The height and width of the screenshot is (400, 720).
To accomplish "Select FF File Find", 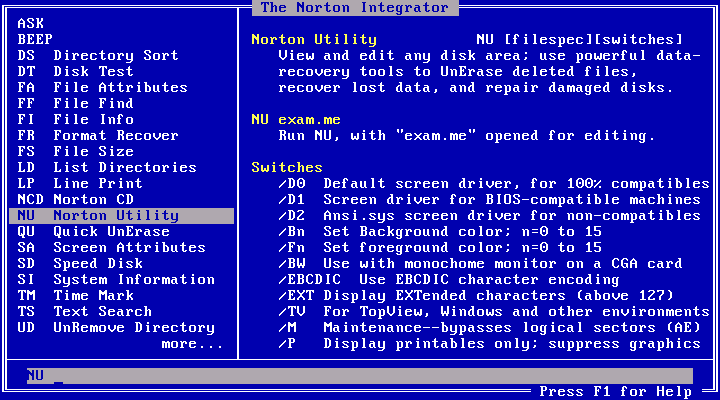I will click(75, 103).
